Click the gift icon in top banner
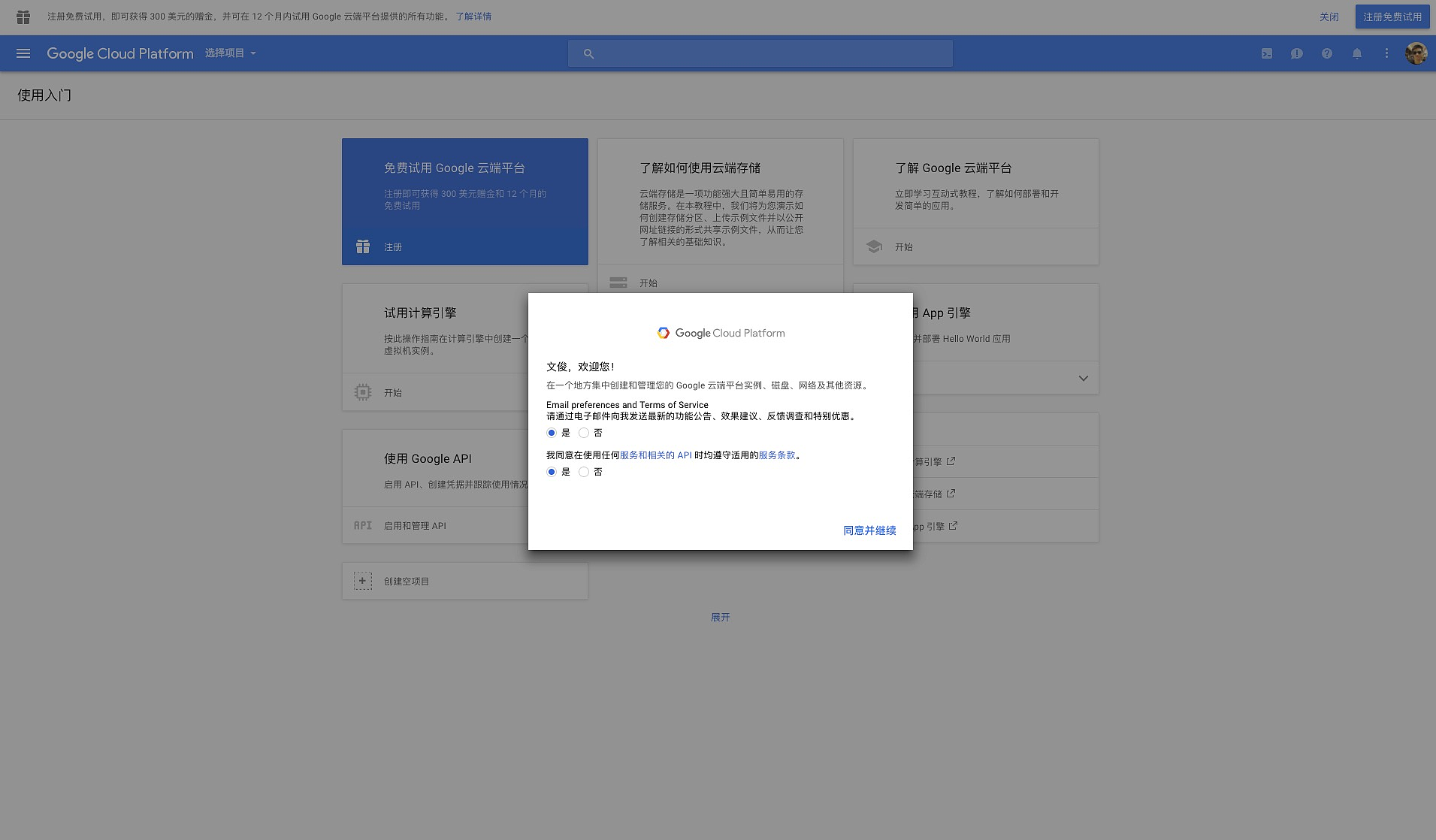1436x840 pixels. point(23,17)
